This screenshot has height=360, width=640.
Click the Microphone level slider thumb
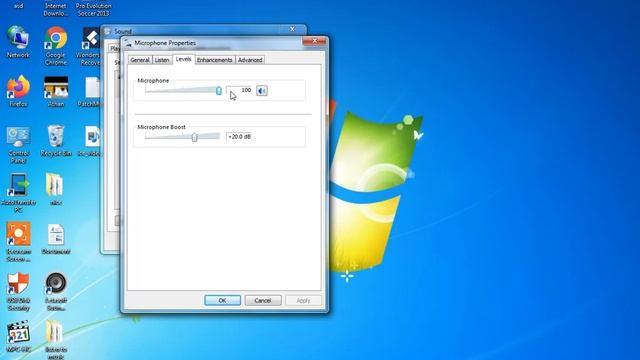[x=219, y=91]
